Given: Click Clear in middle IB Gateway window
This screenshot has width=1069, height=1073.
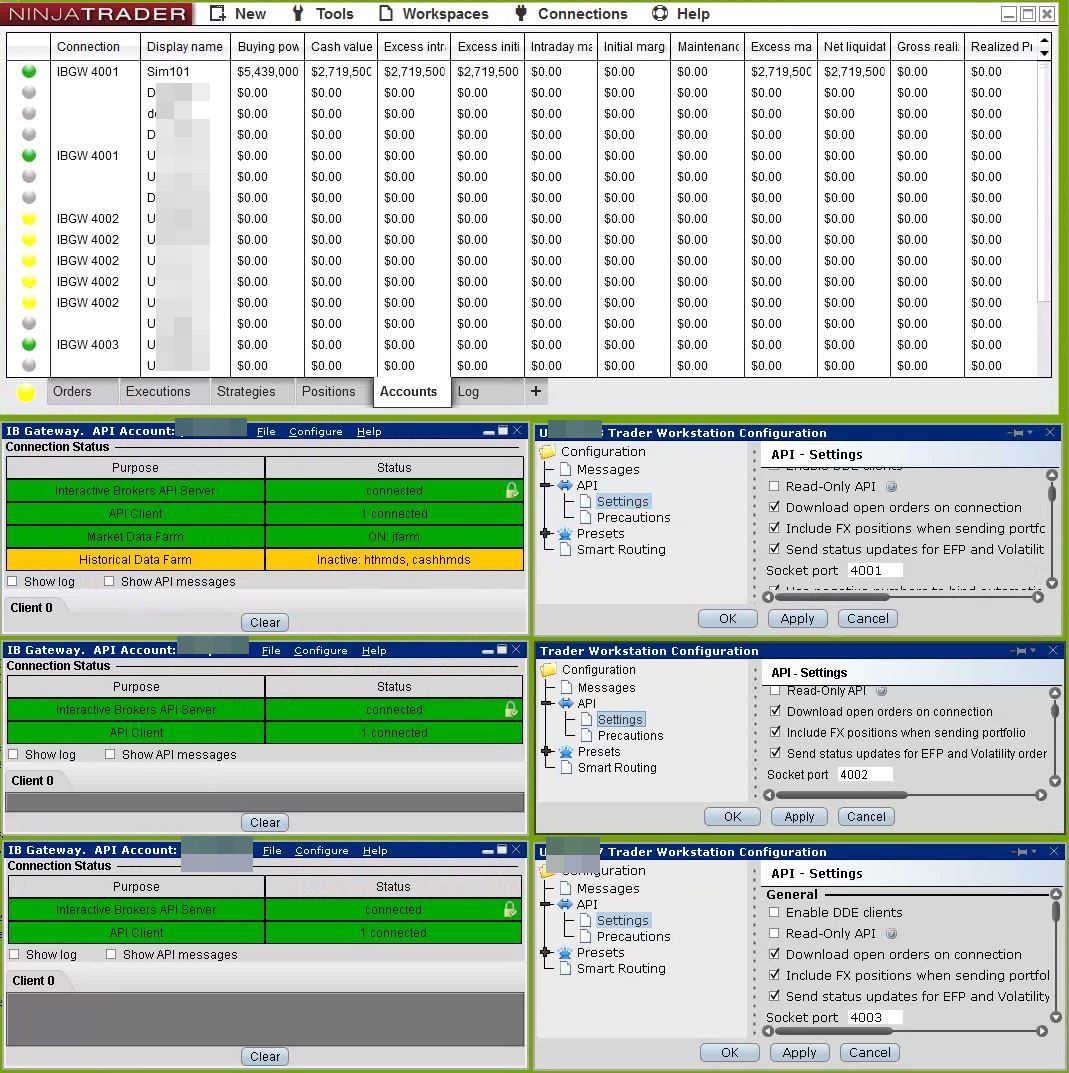Looking at the screenshot, I should (265, 822).
